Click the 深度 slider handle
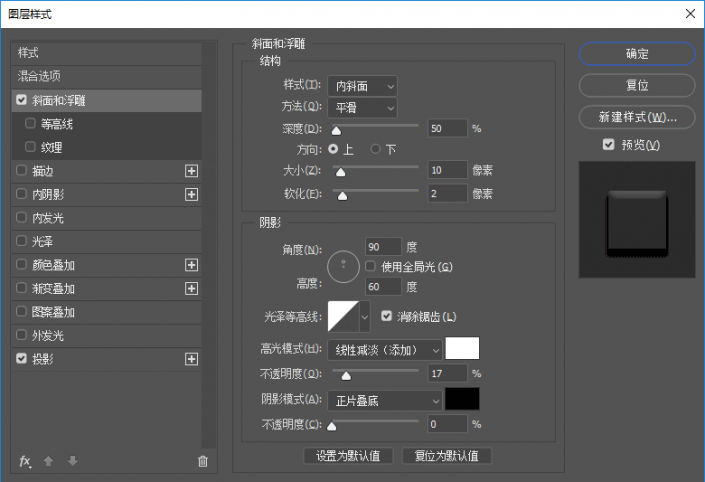The image size is (705, 482). tap(336, 130)
